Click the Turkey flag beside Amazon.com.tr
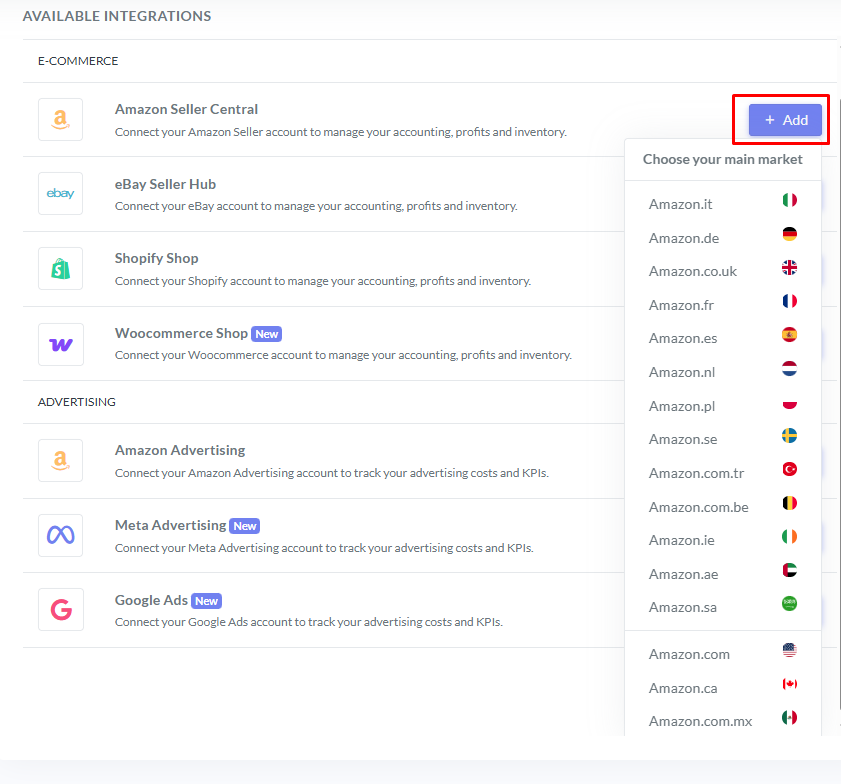Image resolution: width=841 pixels, height=784 pixels. point(790,470)
